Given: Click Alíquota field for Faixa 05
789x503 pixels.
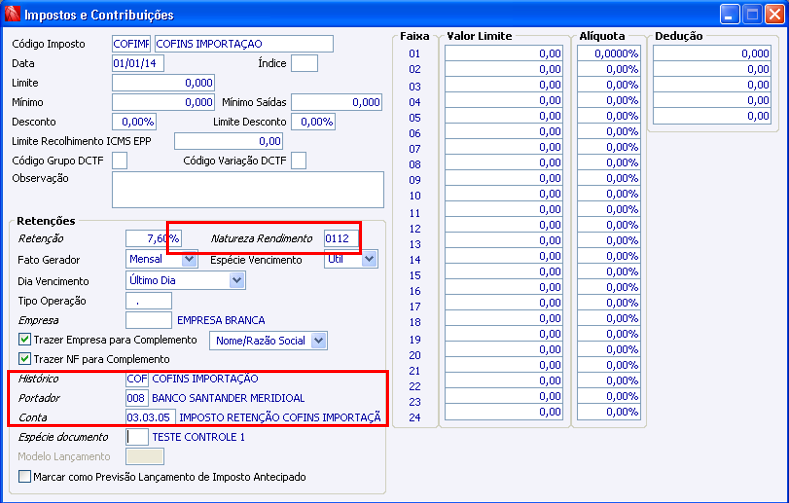Looking at the screenshot, I should [x=609, y=116].
